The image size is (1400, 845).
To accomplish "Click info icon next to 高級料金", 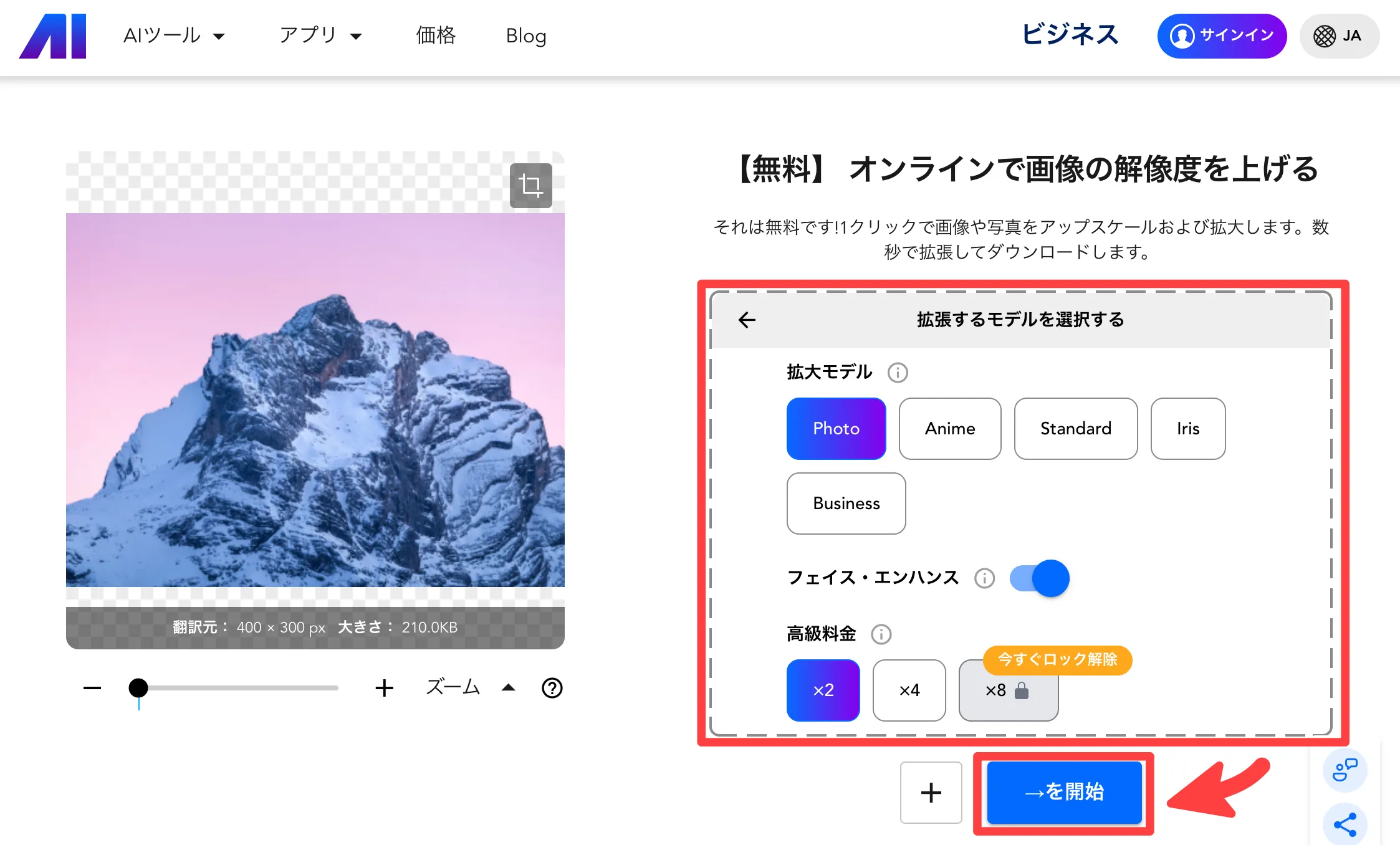I will [x=881, y=634].
